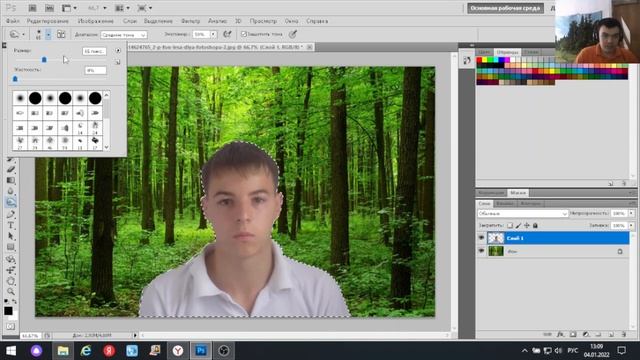Open the Dodge tool preset picker
This screenshot has width=640, height=360.
point(17,34)
